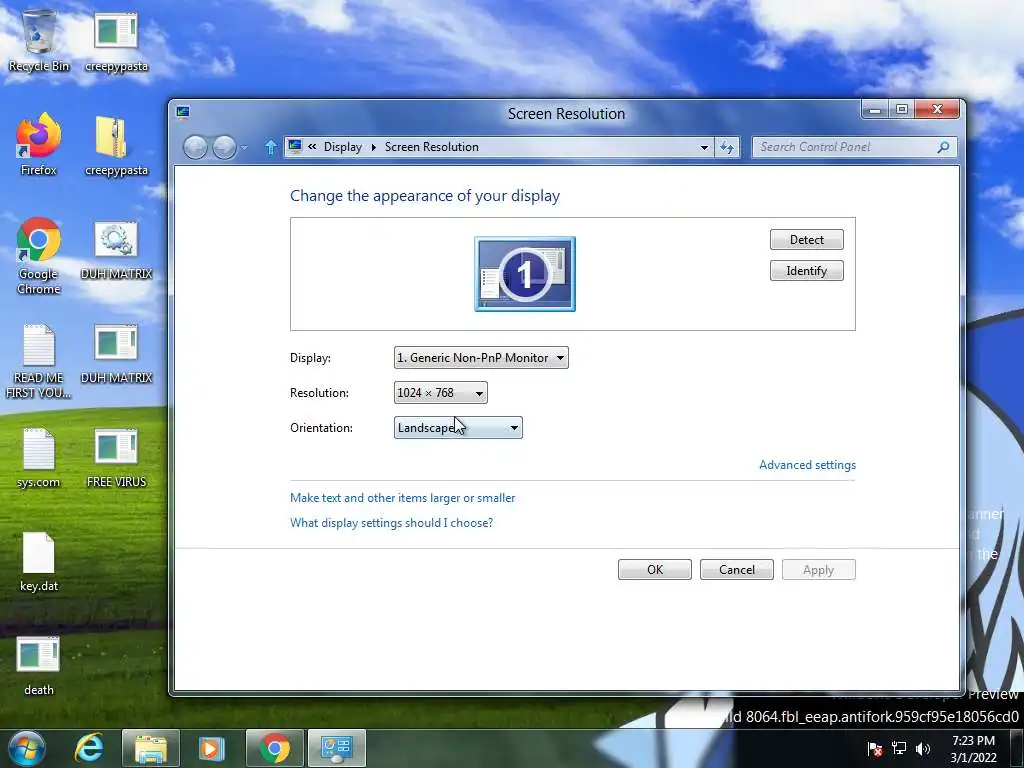The width and height of the screenshot is (1024, 768).
Task: Open Action Center flag in tray
Action: click(874, 749)
